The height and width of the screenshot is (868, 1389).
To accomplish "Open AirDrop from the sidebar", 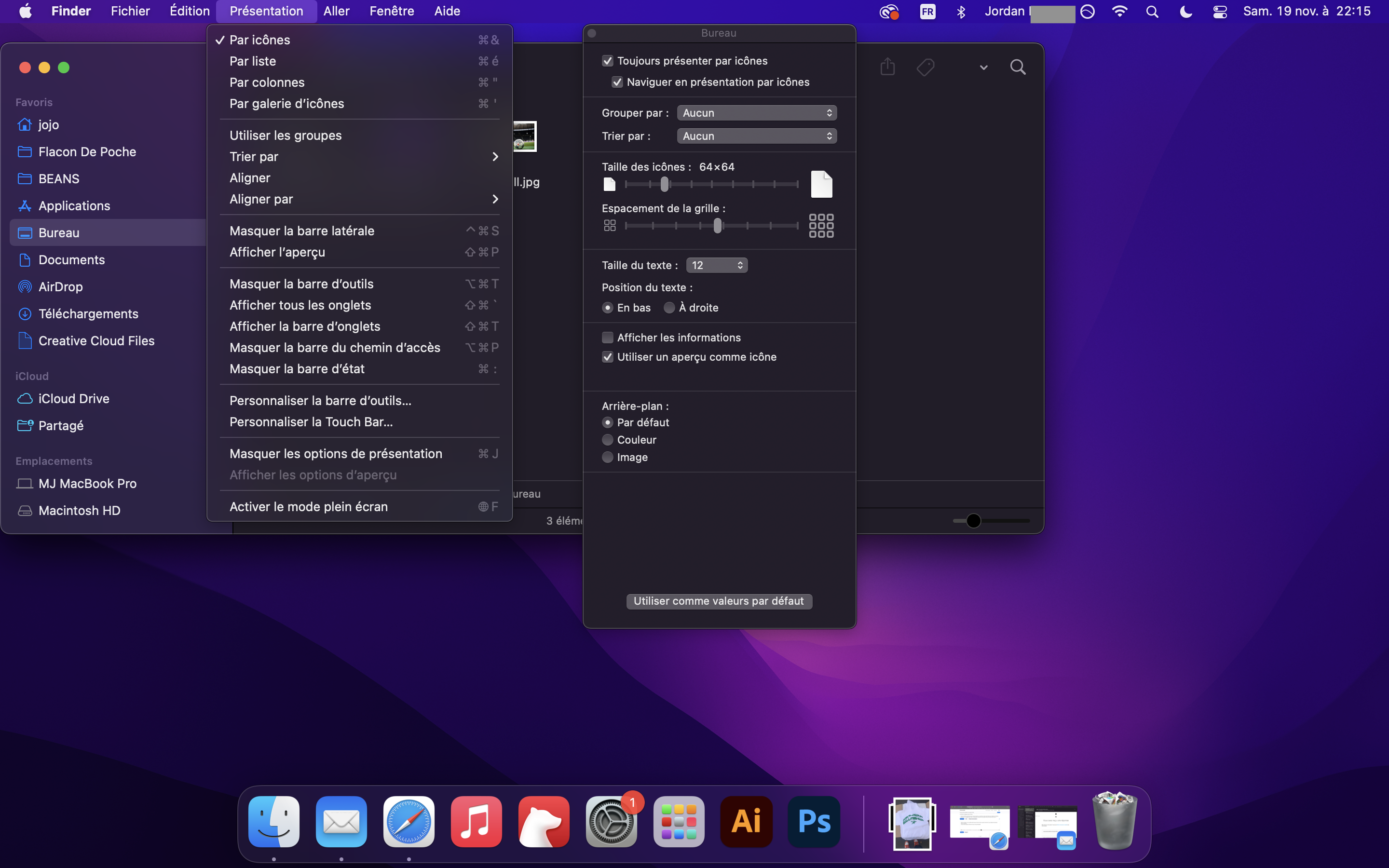I will point(60,286).
